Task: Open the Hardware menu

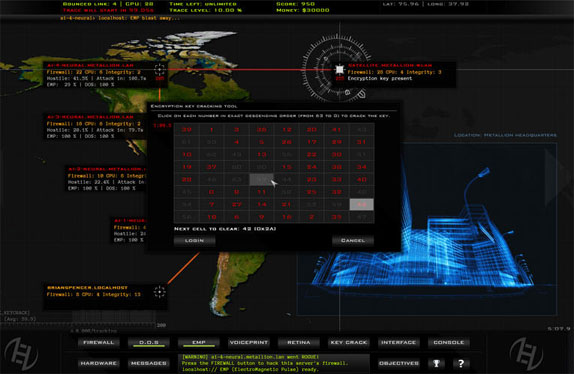Action: tap(98, 363)
